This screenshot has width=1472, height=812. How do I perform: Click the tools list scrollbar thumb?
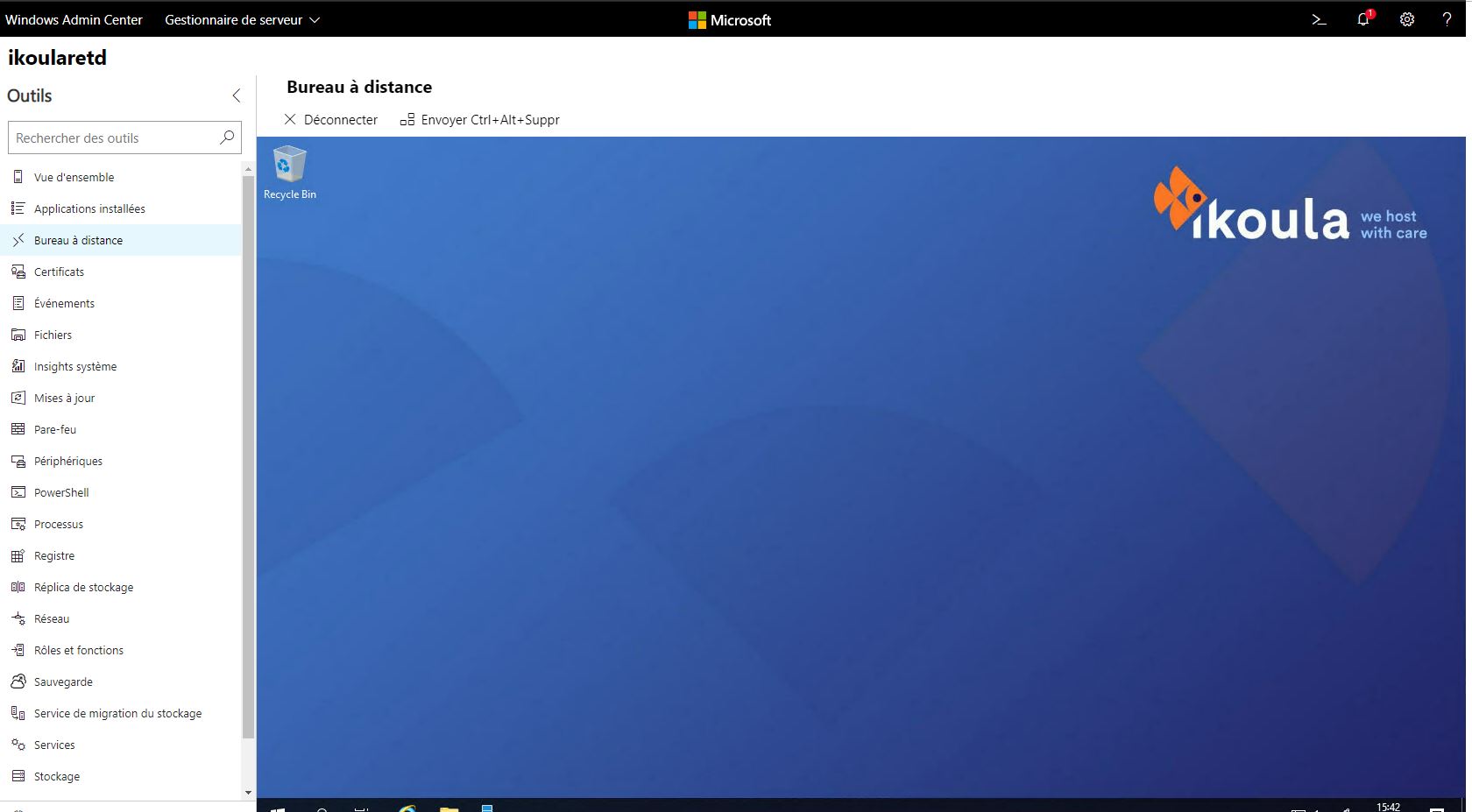[x=248, y=456]
